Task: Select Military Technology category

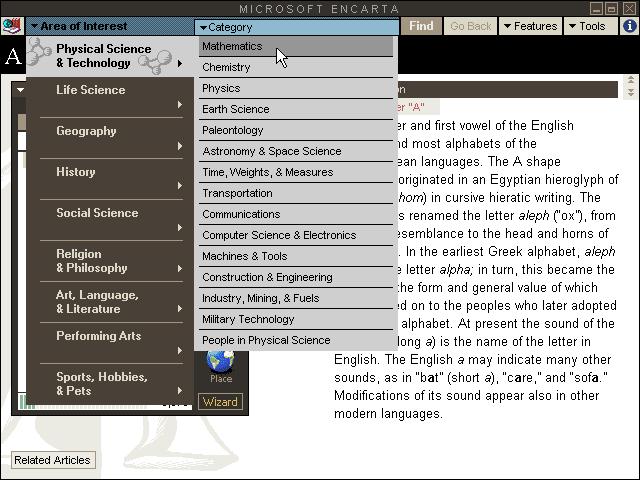Action: coord(296,319)
